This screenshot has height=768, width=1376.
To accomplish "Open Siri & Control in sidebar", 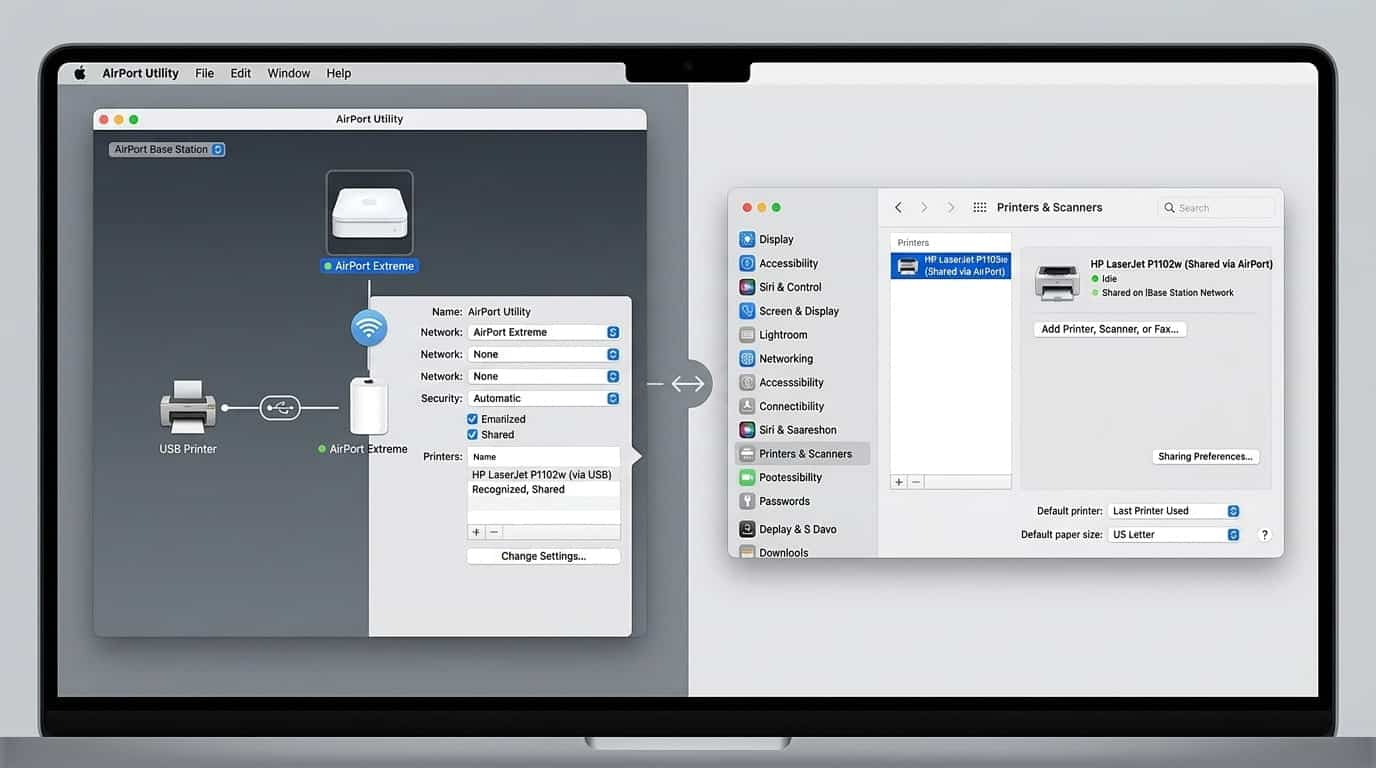I will click(x=803, y=287).
